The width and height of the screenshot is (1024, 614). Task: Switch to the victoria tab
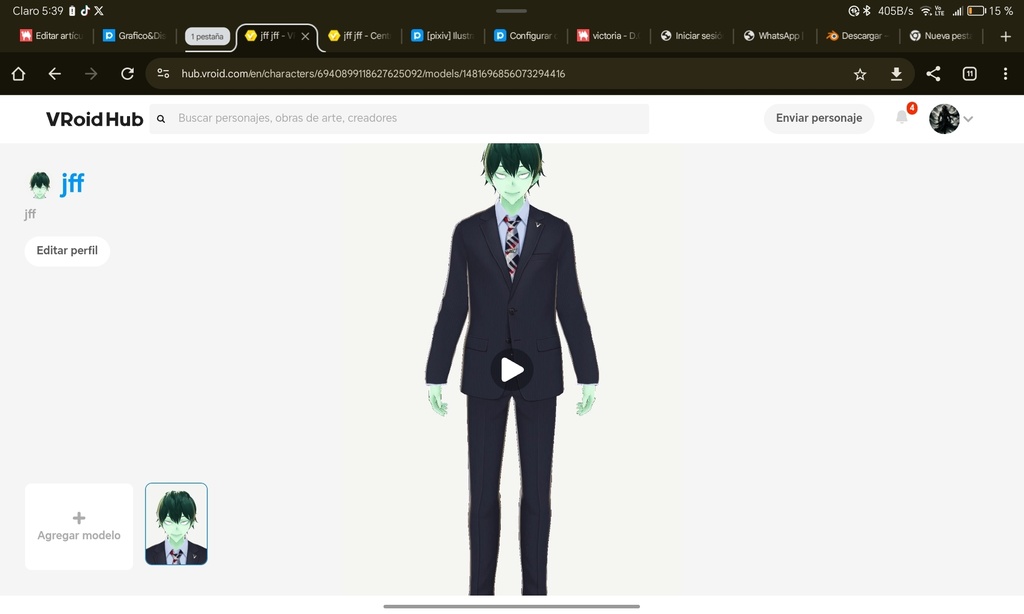pyautogui.click(x=609, y=36)
